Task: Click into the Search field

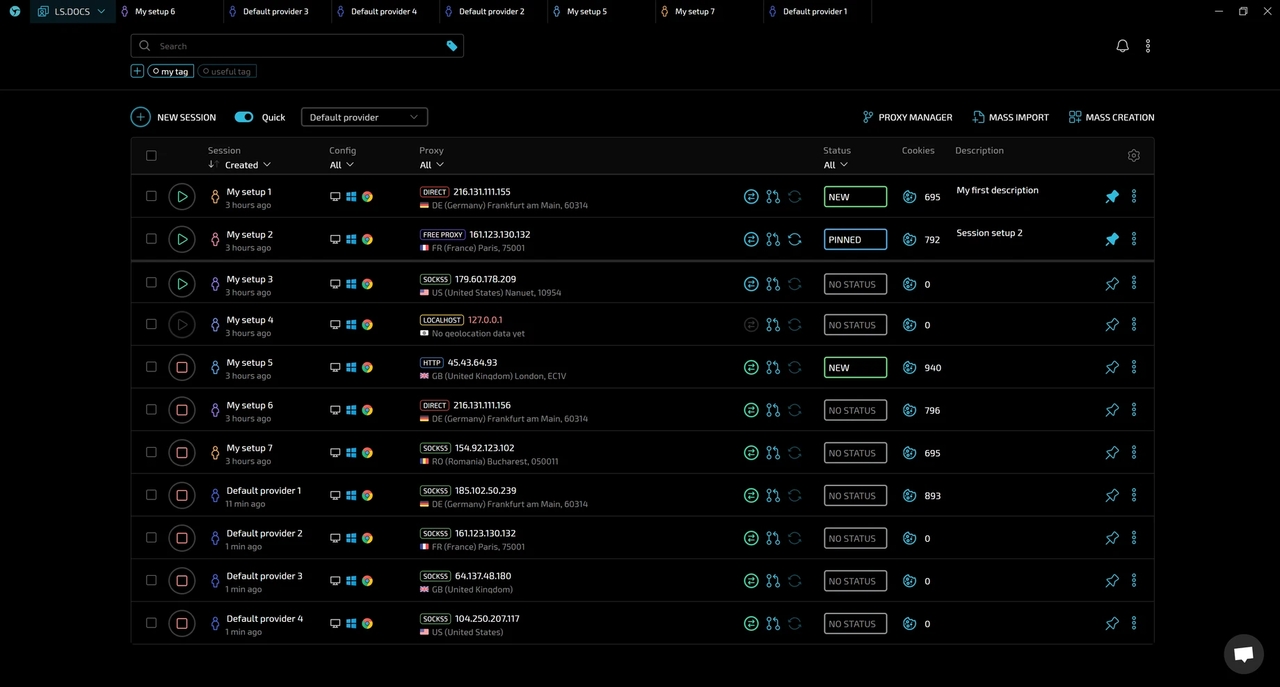Action: pyautogui.click(x=297, y=46)
